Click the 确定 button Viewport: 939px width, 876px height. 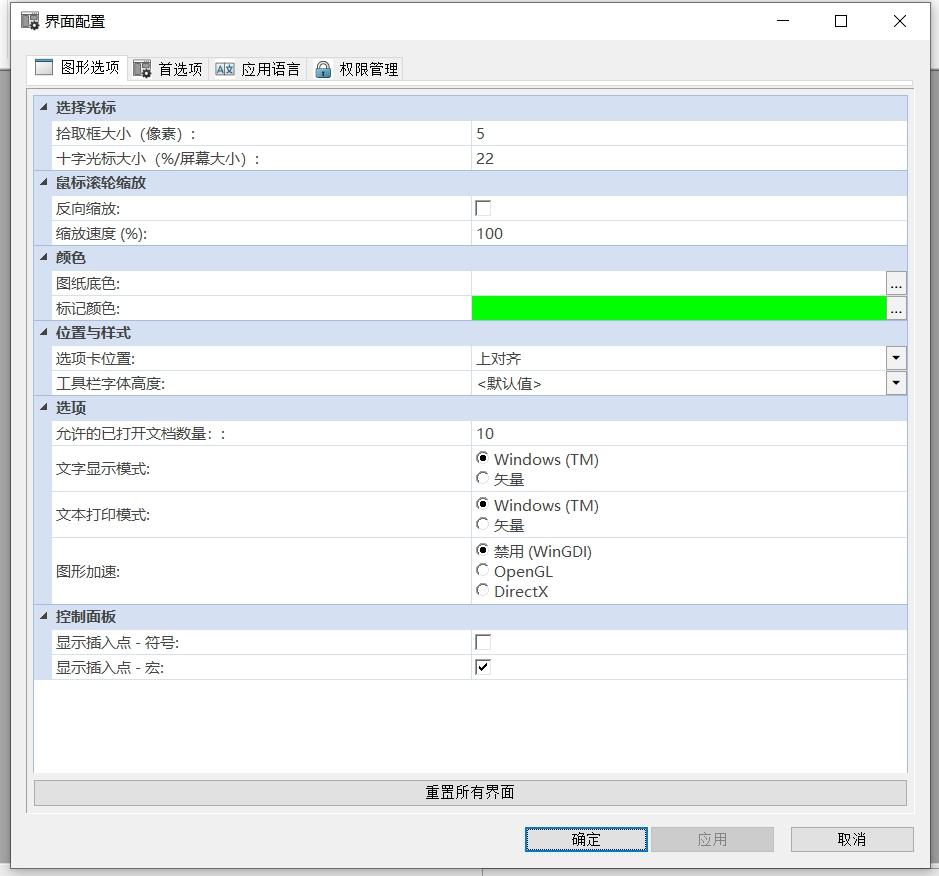(586, 839)
